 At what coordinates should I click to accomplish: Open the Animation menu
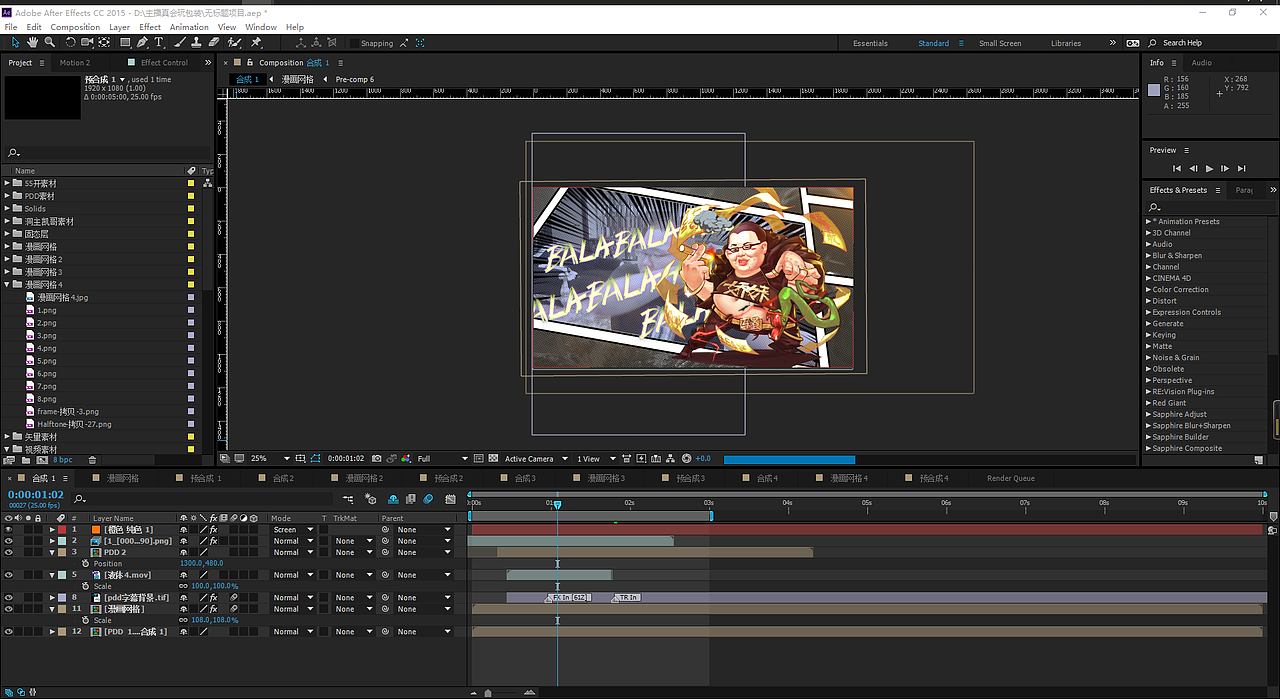click(189, 27)
